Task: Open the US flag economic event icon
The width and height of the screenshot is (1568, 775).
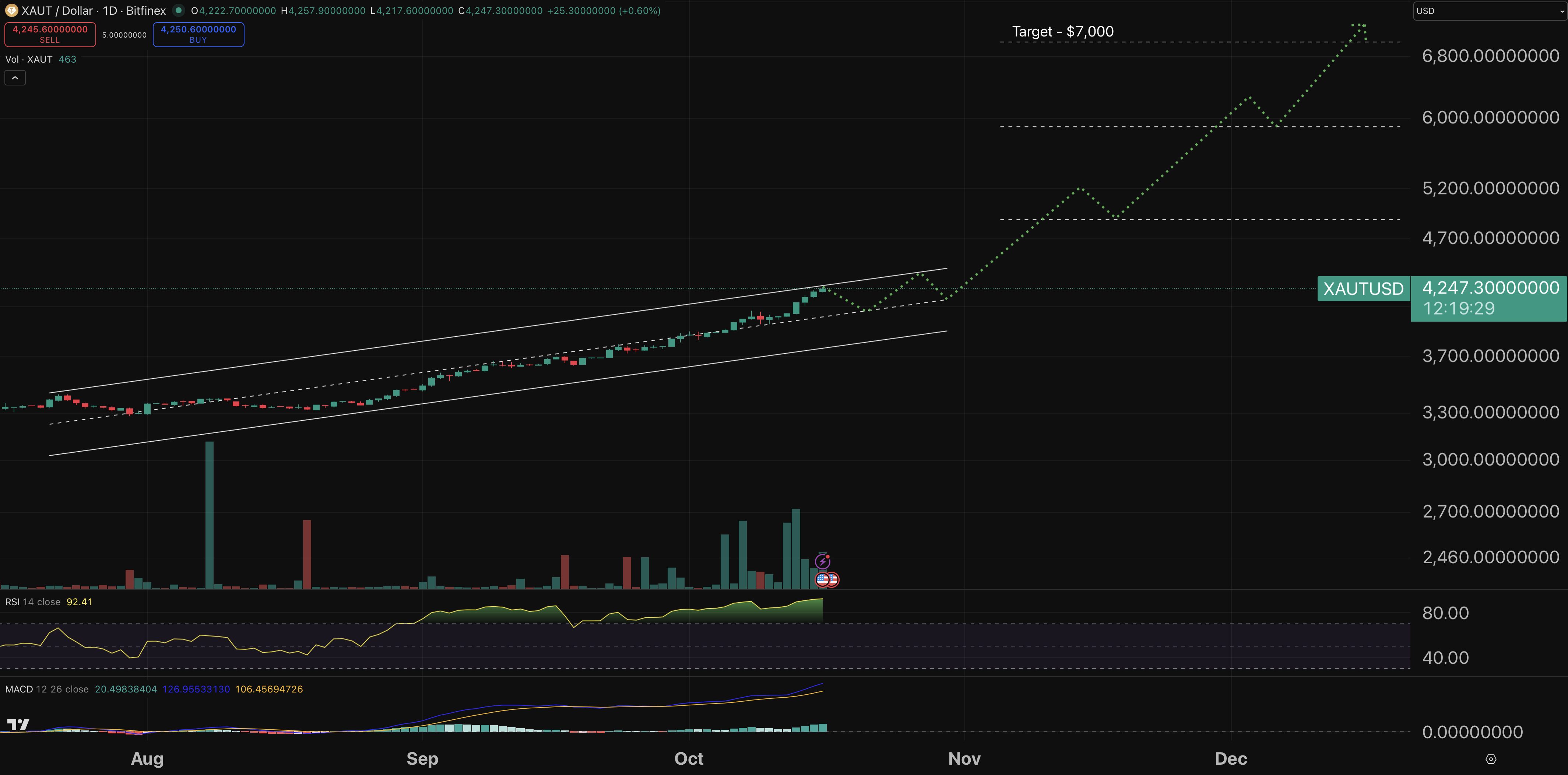Action: click(x=822, y=579)
